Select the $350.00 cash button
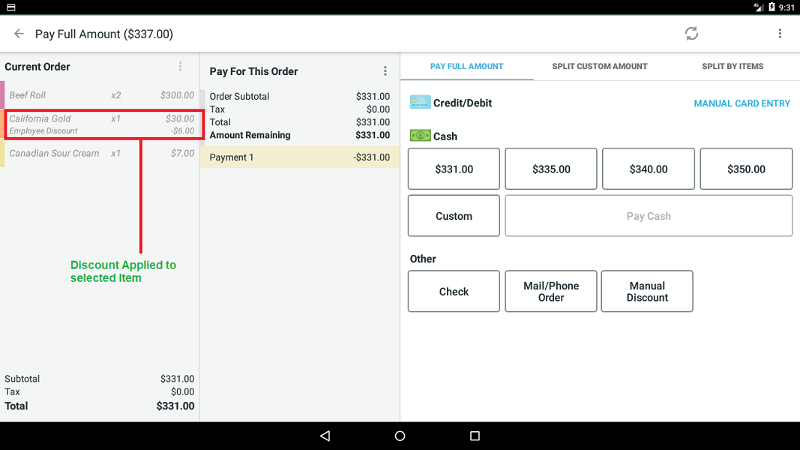Image resolution: width=800 pixels, height=450 pixels. 746,169
